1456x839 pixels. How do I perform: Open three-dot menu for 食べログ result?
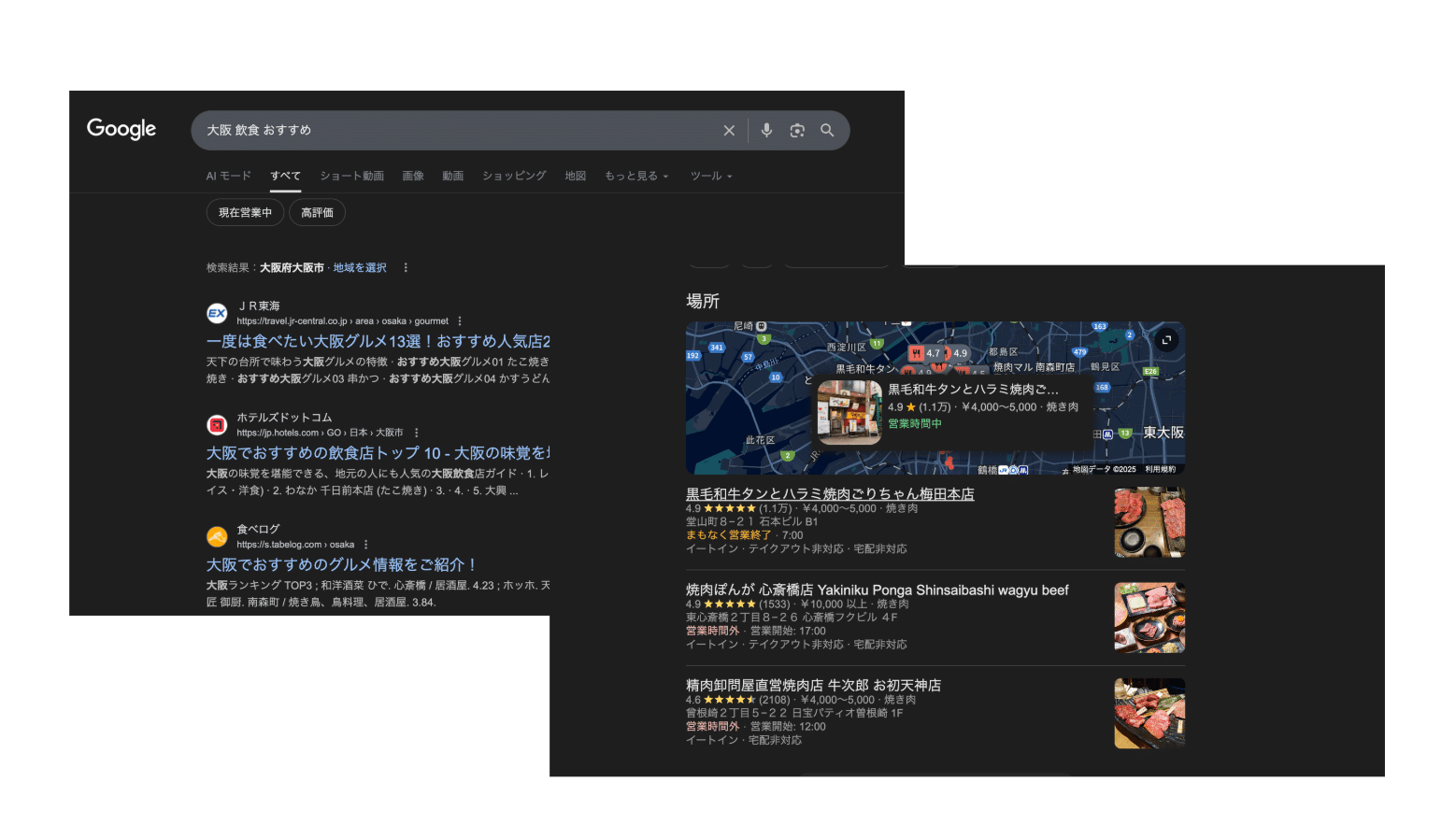(366, 545)
